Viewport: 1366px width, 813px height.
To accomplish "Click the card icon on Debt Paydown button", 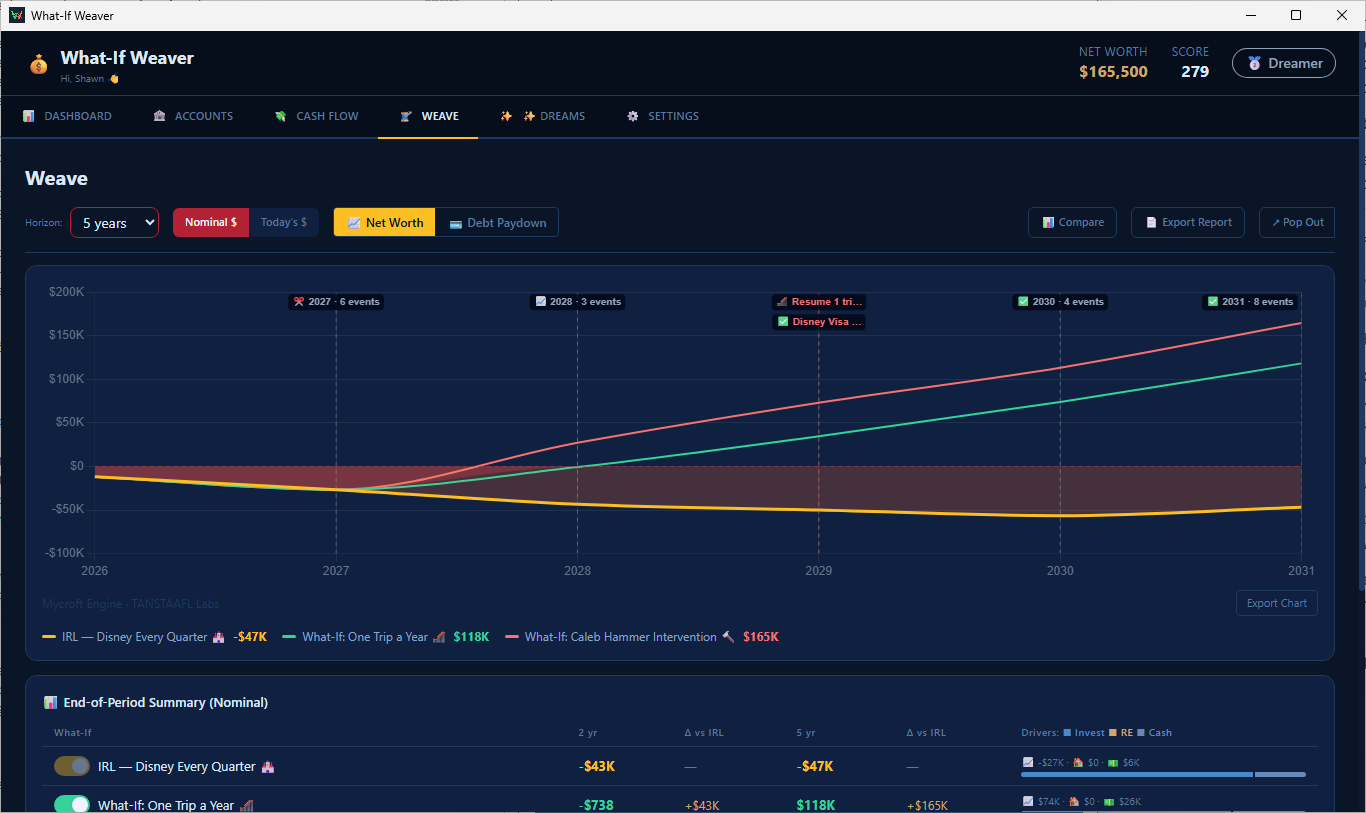I will pyautogui.click(x=456, y=223).
